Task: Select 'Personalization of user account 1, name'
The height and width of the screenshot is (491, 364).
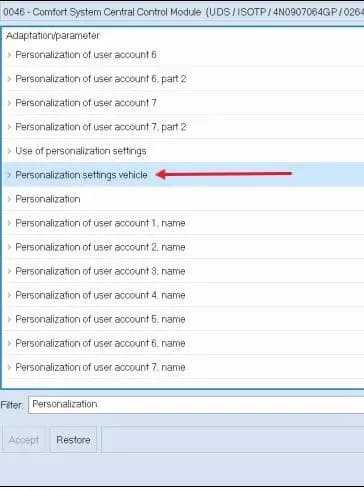Action: (x=100, y=223)
